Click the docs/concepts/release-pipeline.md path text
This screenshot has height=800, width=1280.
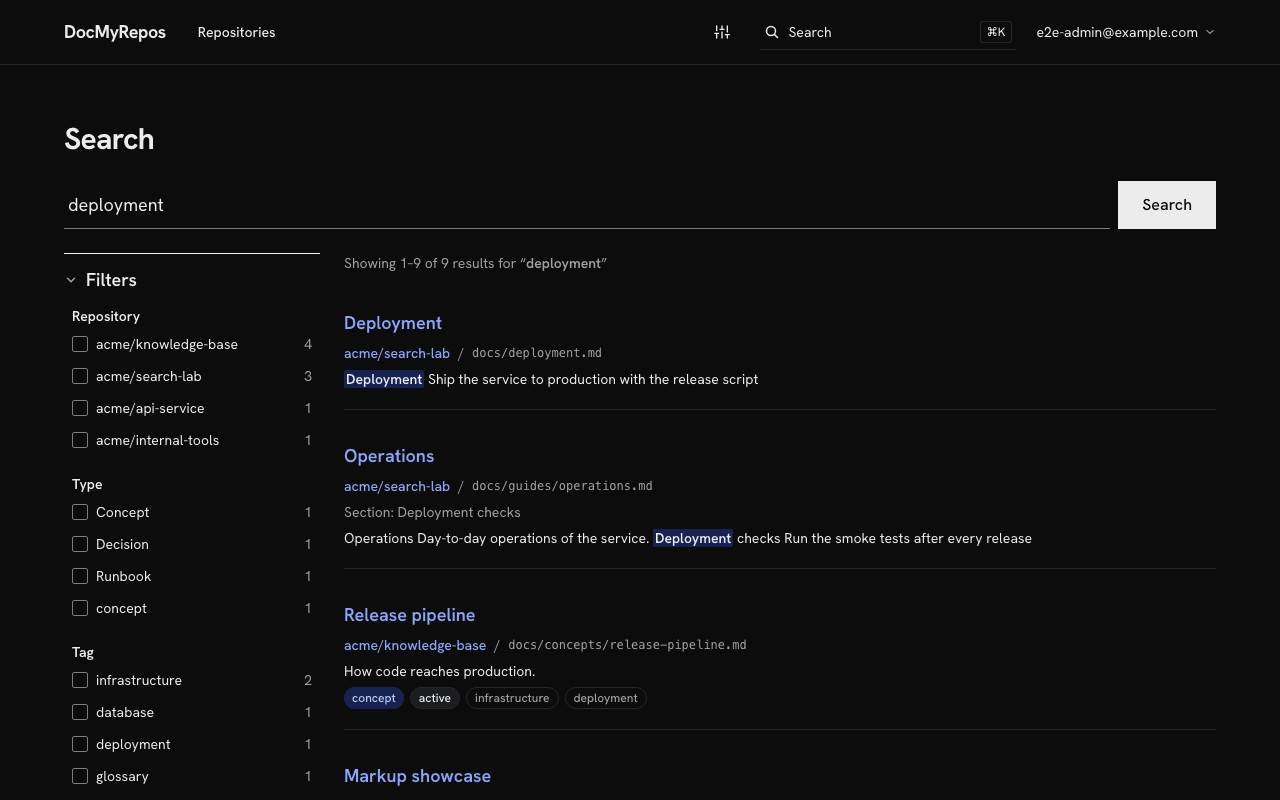point(627,645)
